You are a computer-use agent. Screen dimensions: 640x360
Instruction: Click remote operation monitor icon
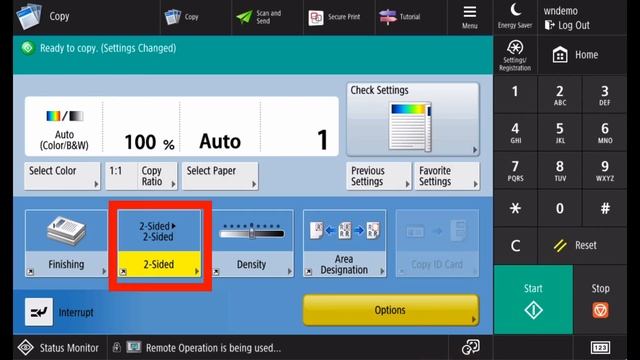point(133,347)
